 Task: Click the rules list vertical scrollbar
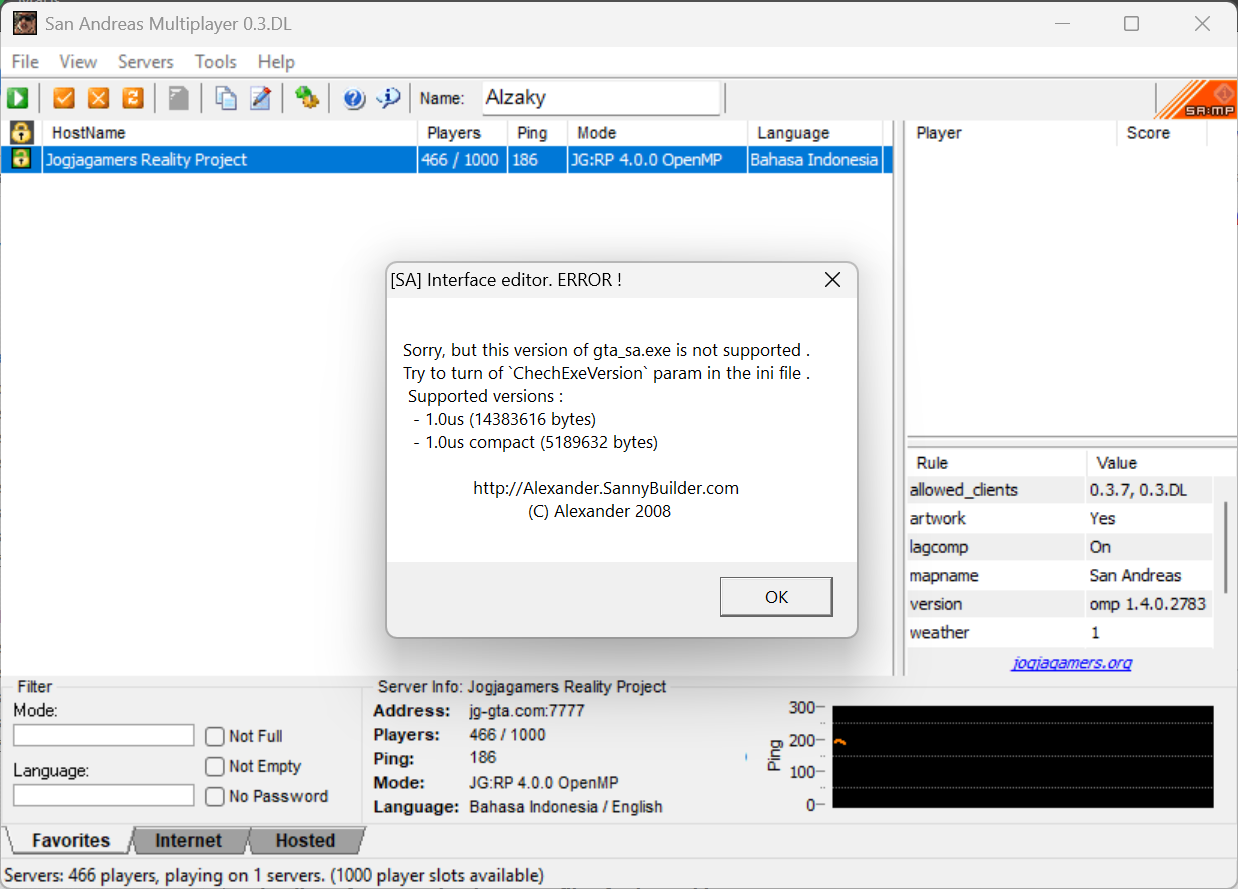coord(1225,547)
